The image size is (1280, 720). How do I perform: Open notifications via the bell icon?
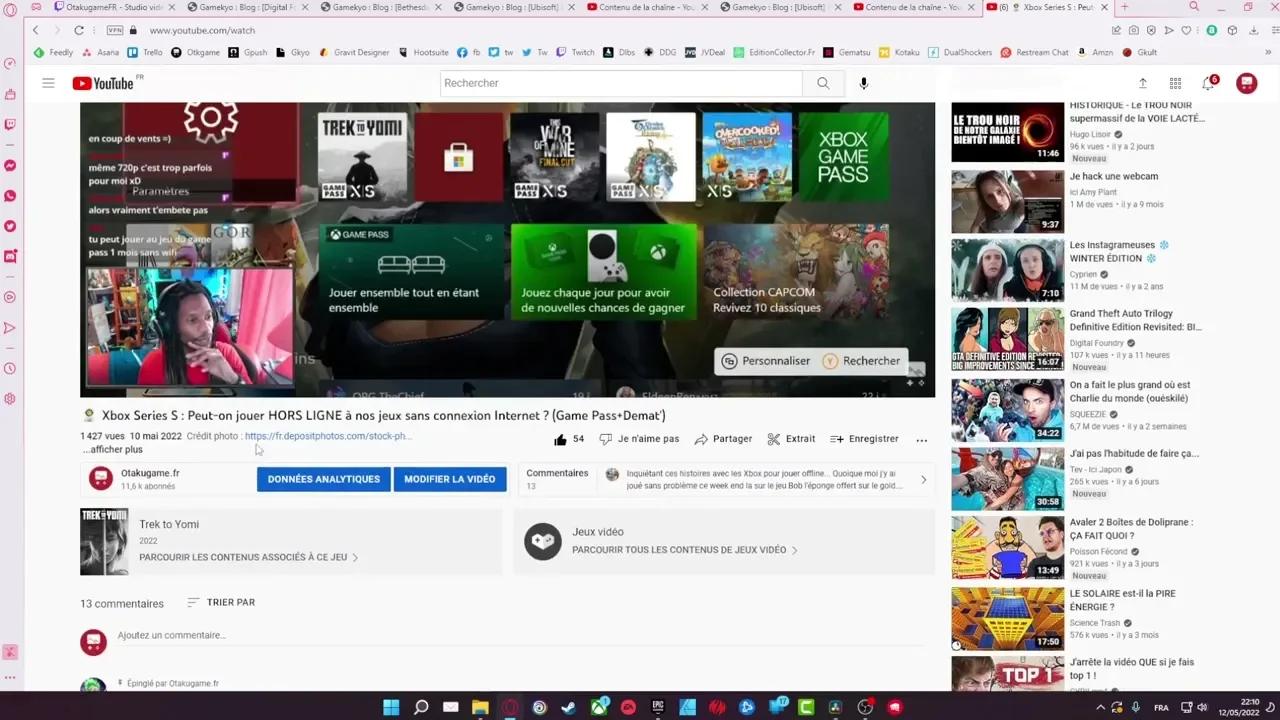[x=1205, y=83]
